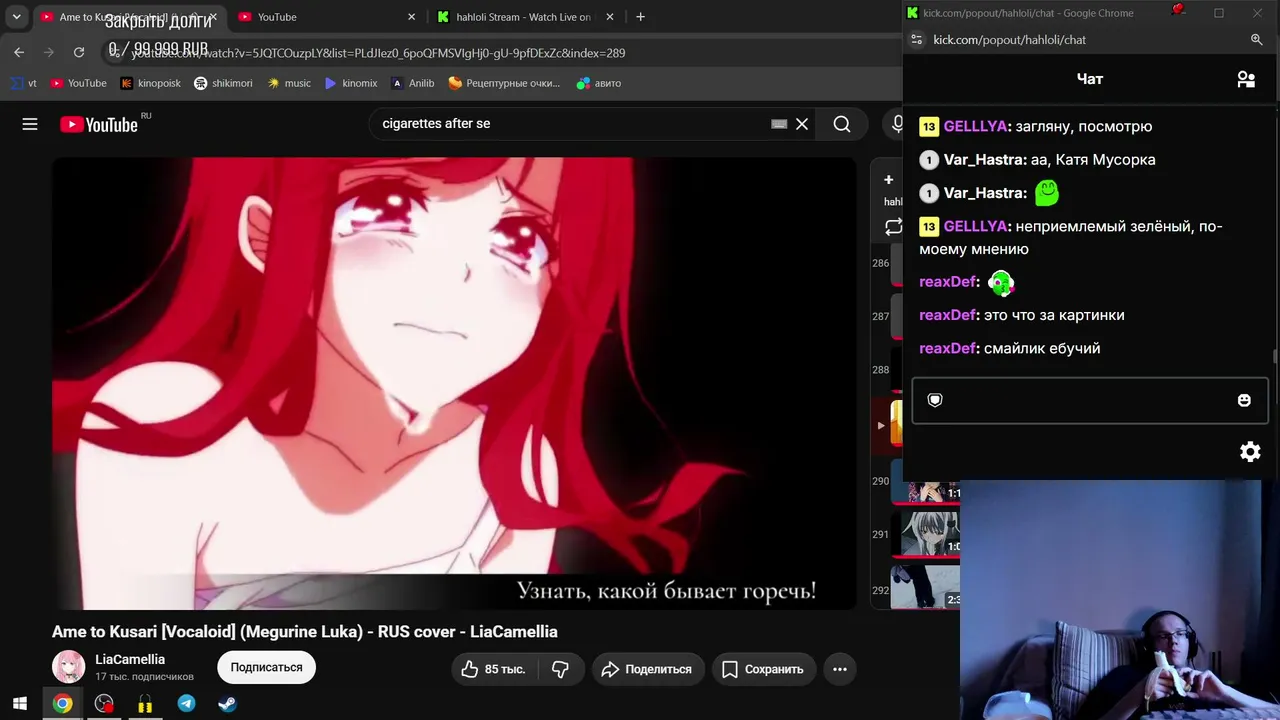1280x720 pixels.
Task: Open the Anilib bookmark
Action: 412,83
